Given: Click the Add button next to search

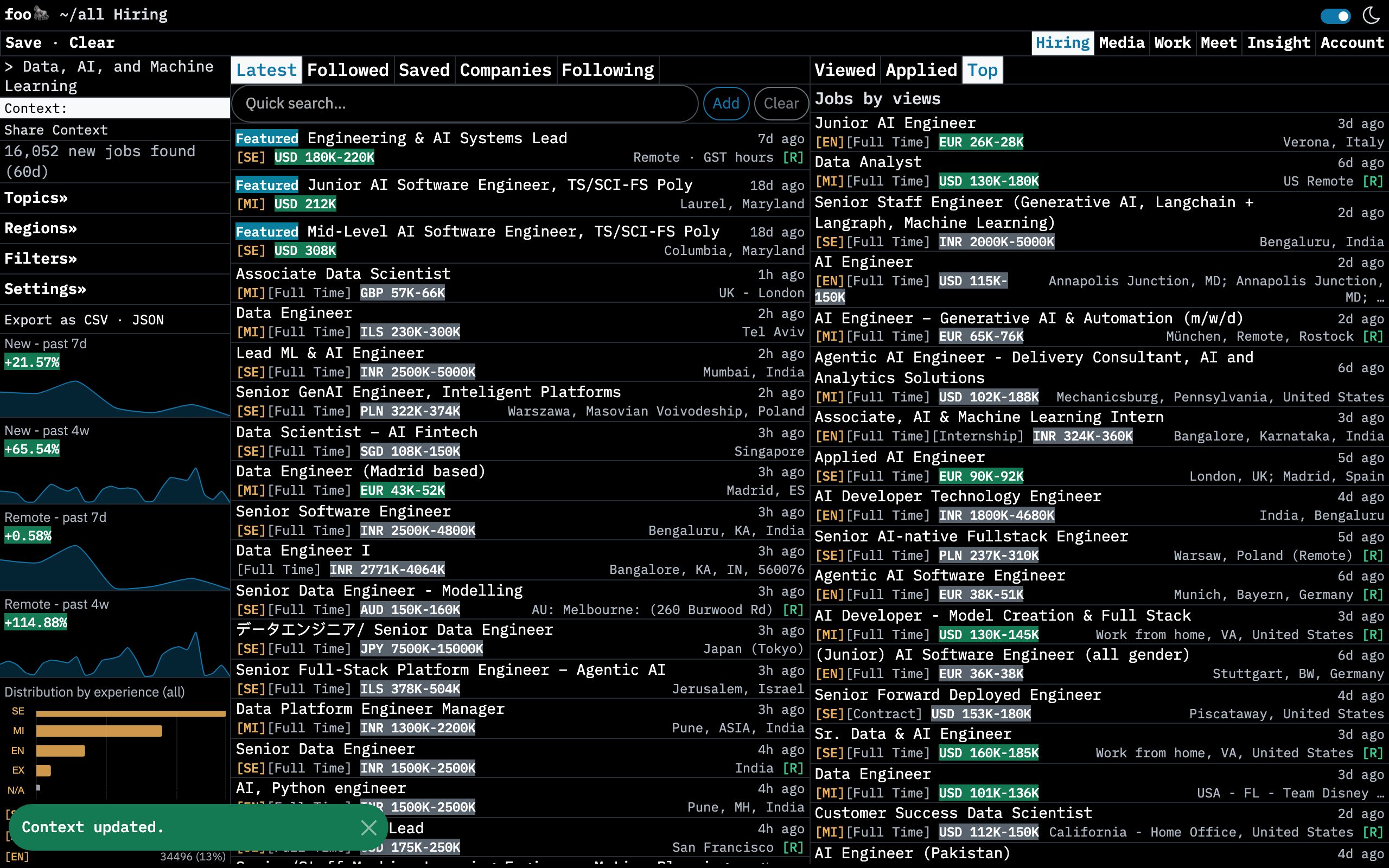Looking at the screenshot, I should (x=726, y=104).
